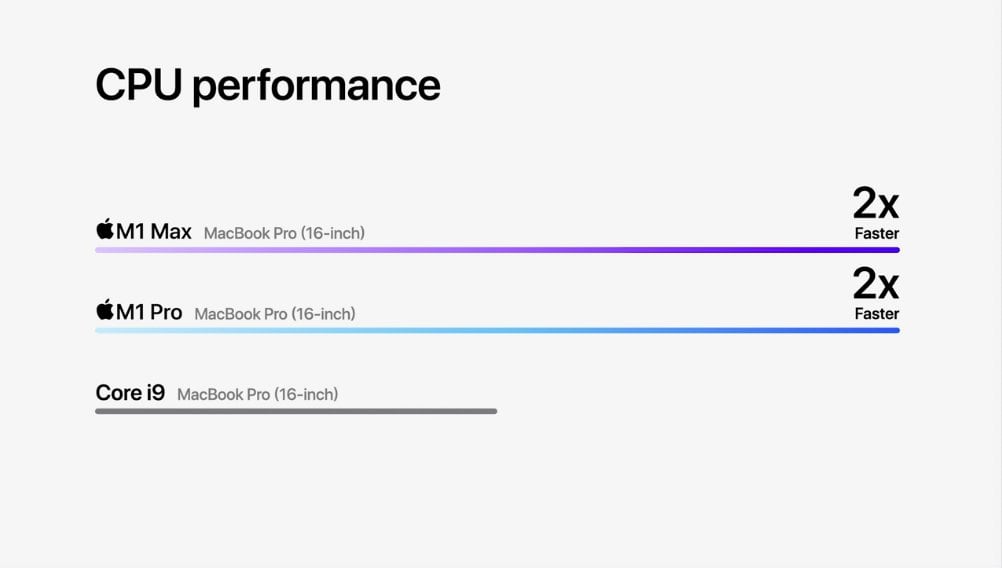This screenshot has height=568, width=1002.
Task: Click the middle of the blue M1 Pro bar
Action: (x=497, y=330)
